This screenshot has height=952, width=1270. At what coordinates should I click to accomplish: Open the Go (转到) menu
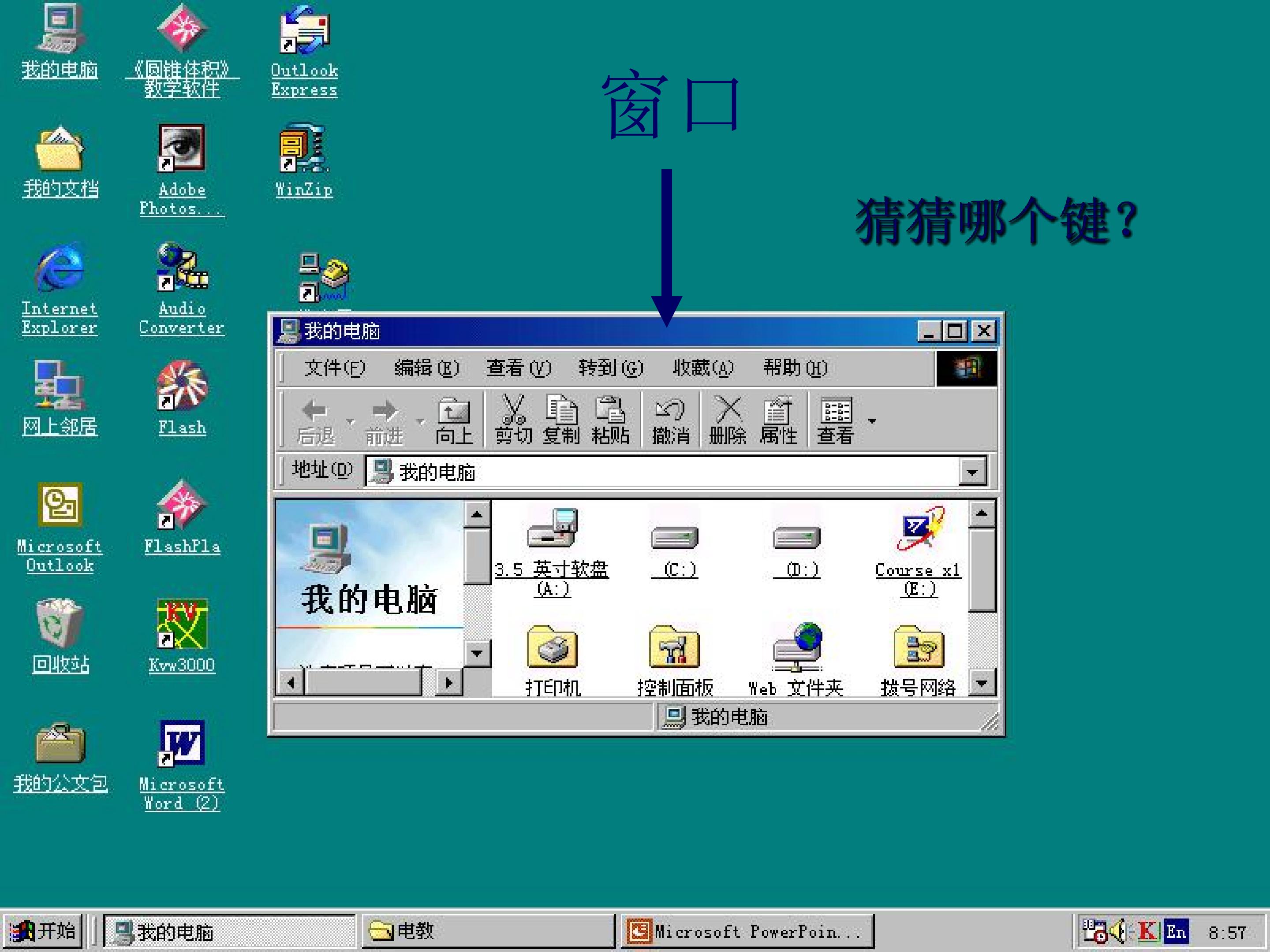coord(611,368)
